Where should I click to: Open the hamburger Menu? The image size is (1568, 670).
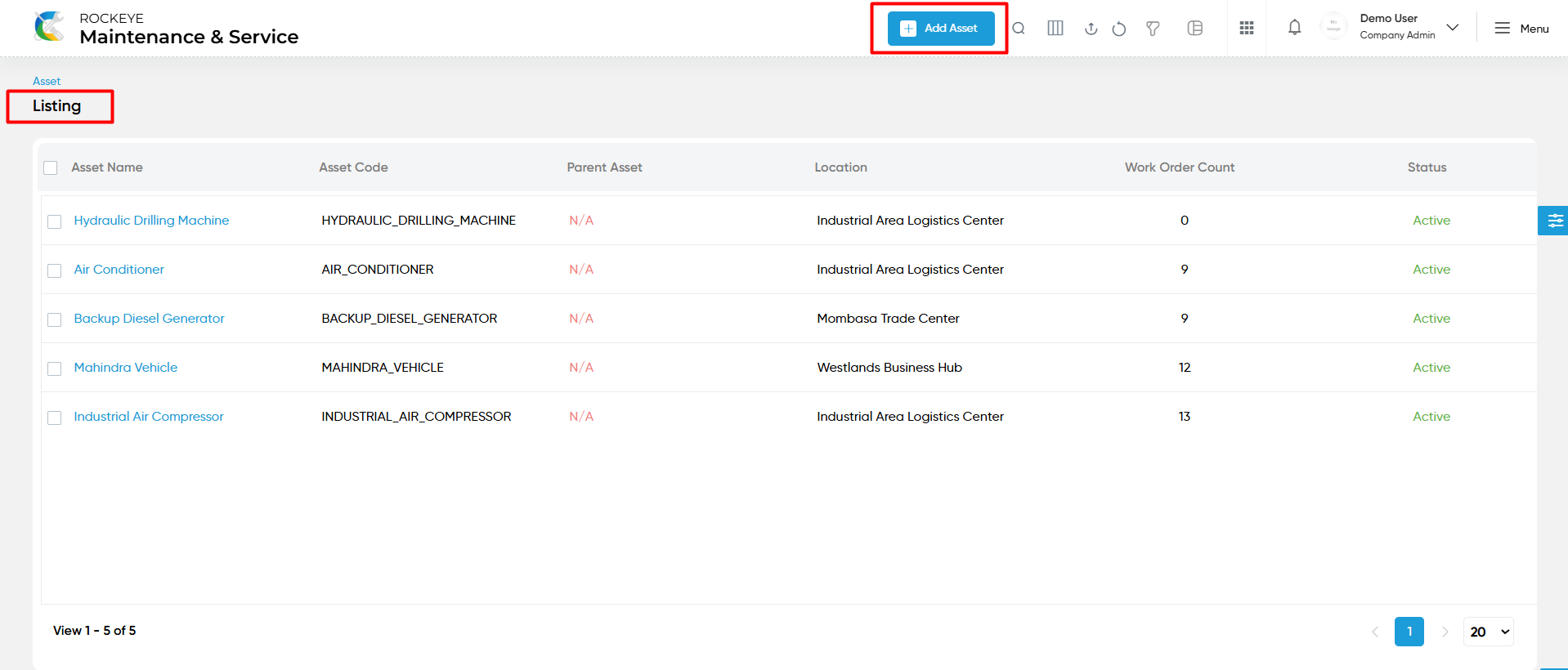click(1521, 29)
